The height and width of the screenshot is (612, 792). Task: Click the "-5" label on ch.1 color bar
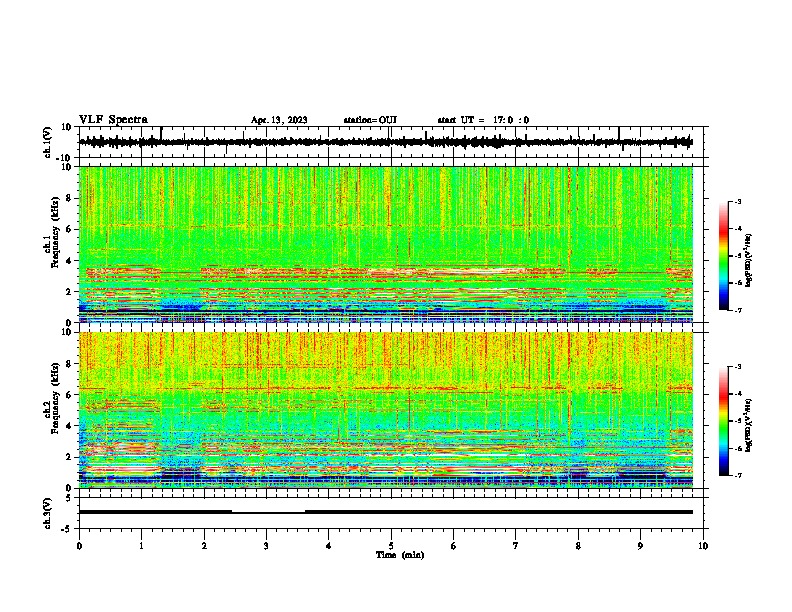(738, 256)
